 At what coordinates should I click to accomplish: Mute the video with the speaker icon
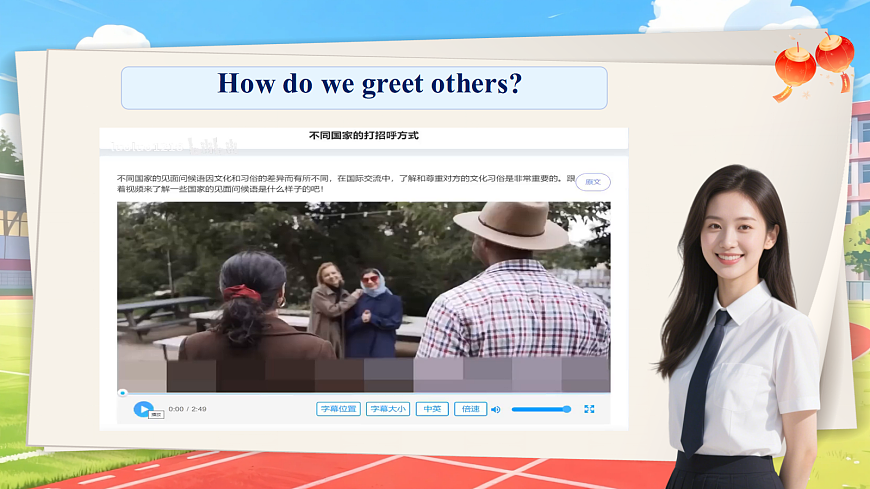(x=496, y=409)
